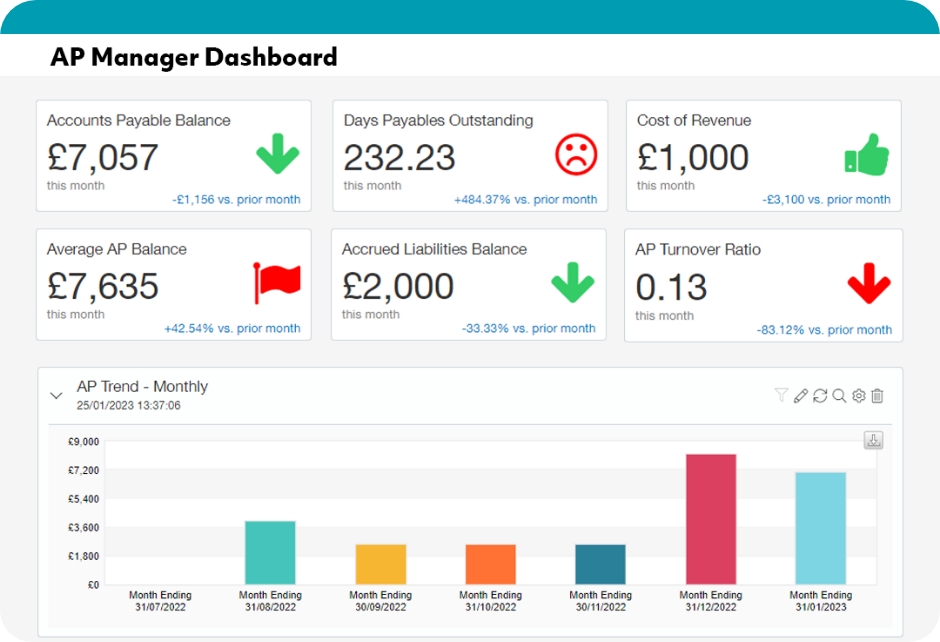Click the -£1,156 vs. prior month link

[x=236, y=199]
